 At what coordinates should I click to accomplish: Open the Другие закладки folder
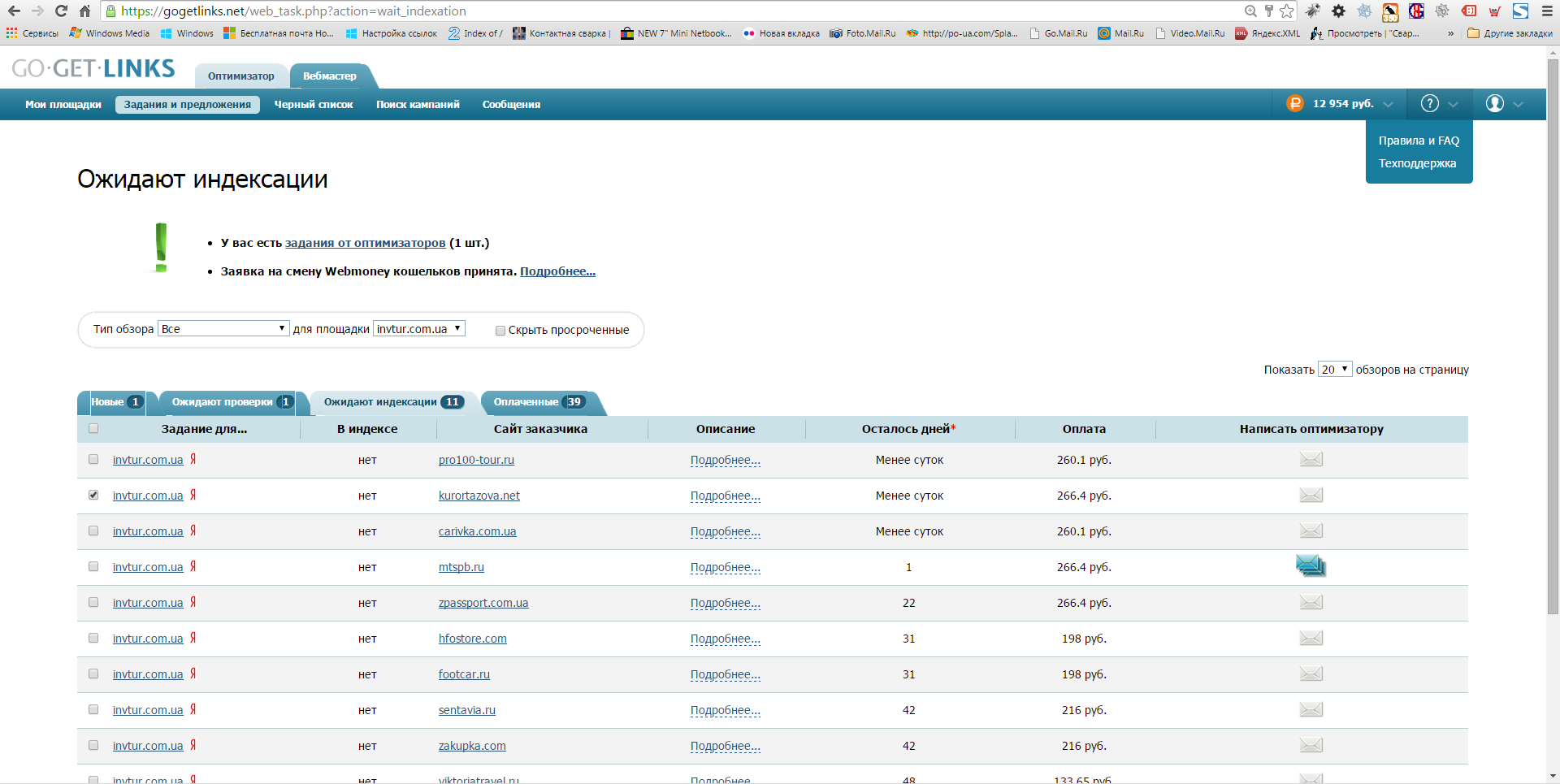tap(1510, 33)
